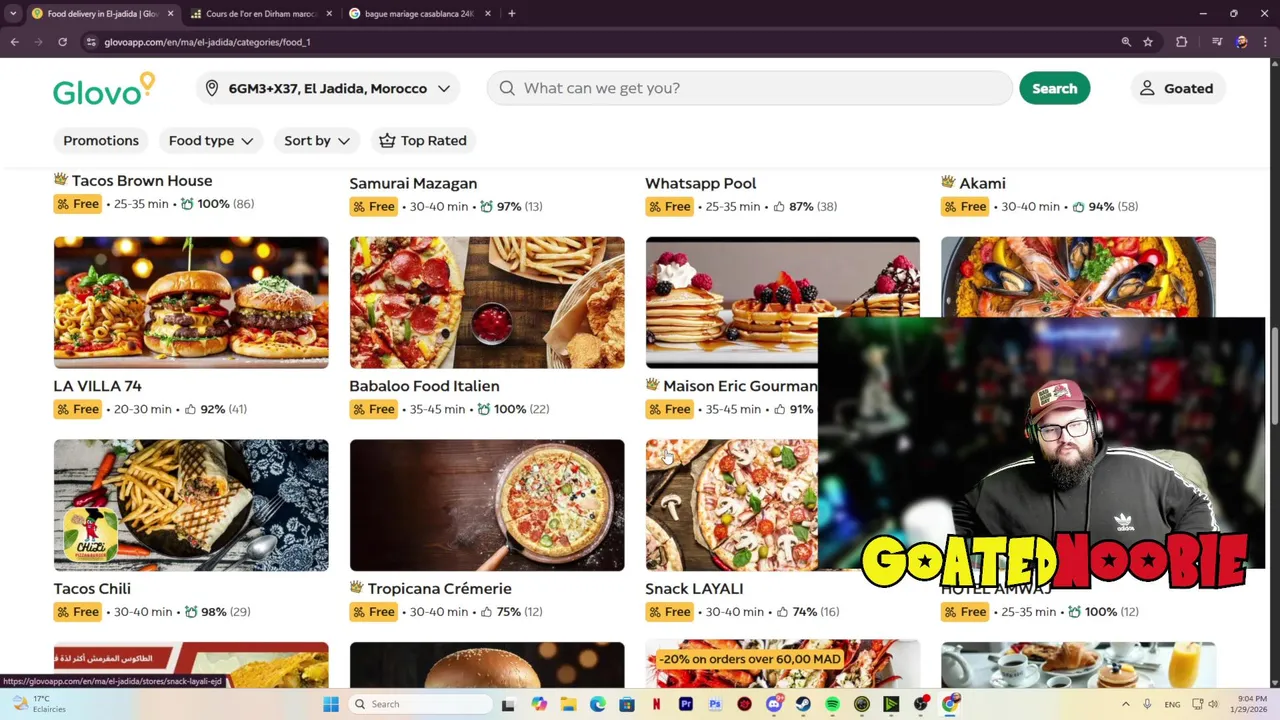
Task: Toggle the Top Rated filter
Action: pos(423,140)
